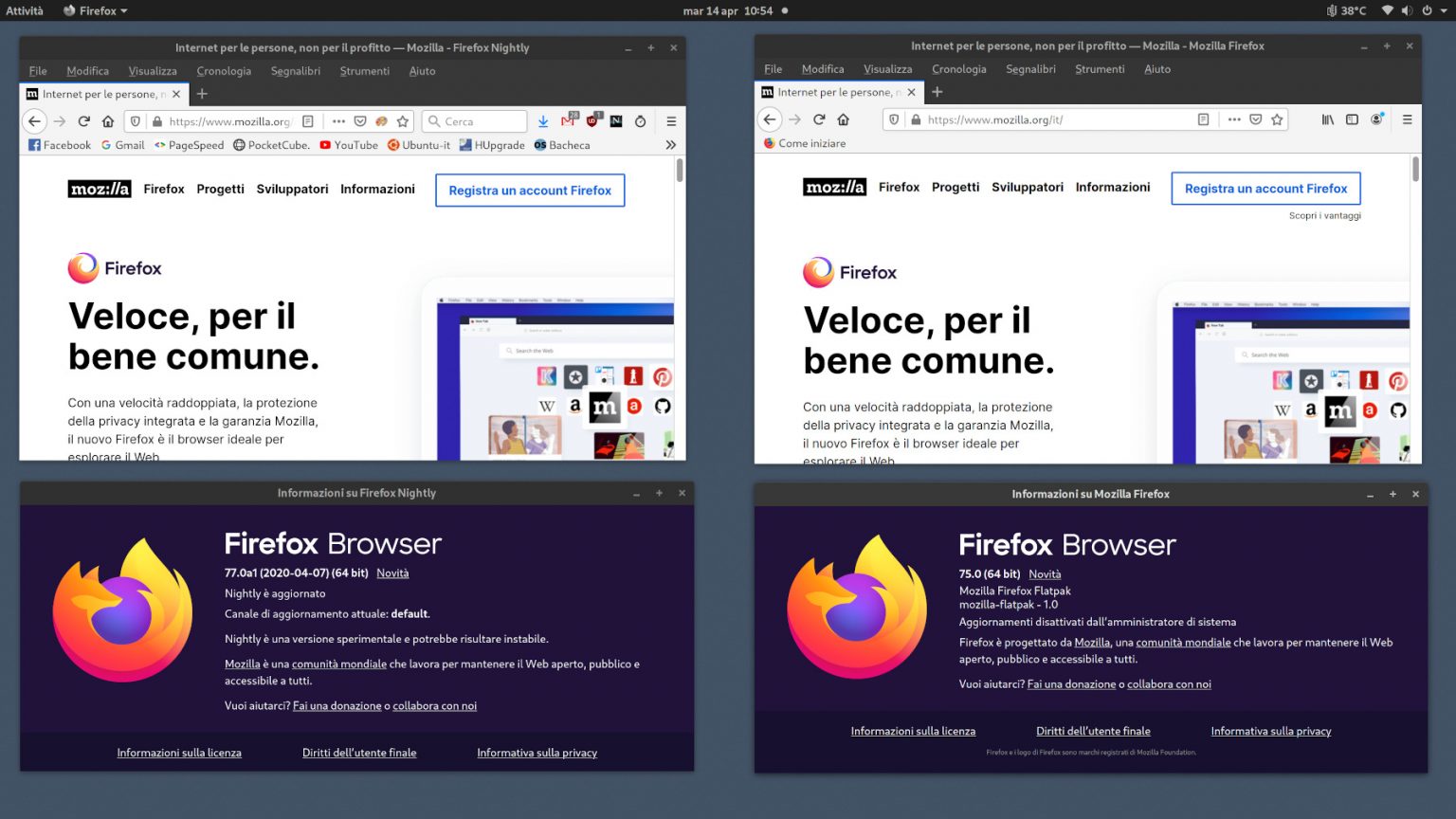Image resolution: width=1456 pixels, height=819 pixels.
Task: Open home page in Mozilla Firefox window
Action: click(844, 119)
